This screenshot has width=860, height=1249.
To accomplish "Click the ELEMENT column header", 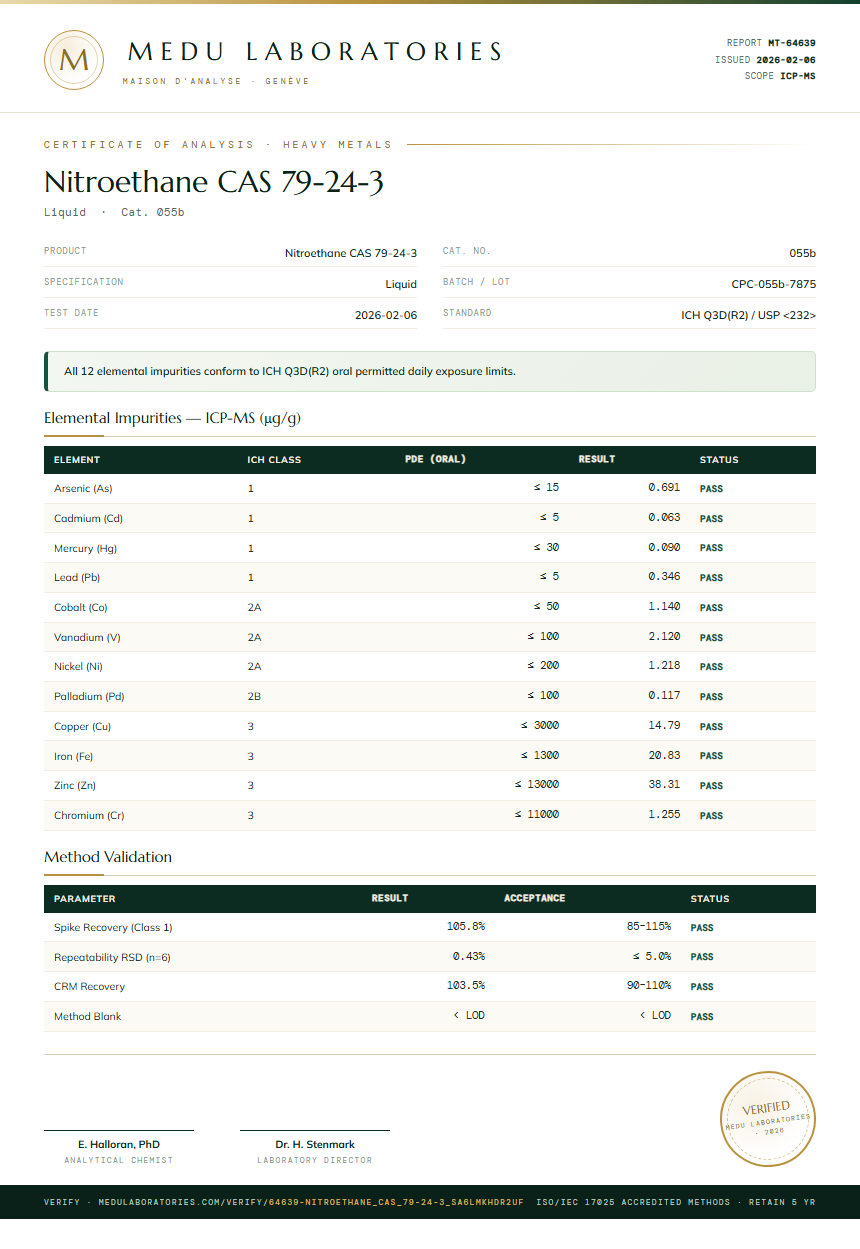I will click(77, 460).
